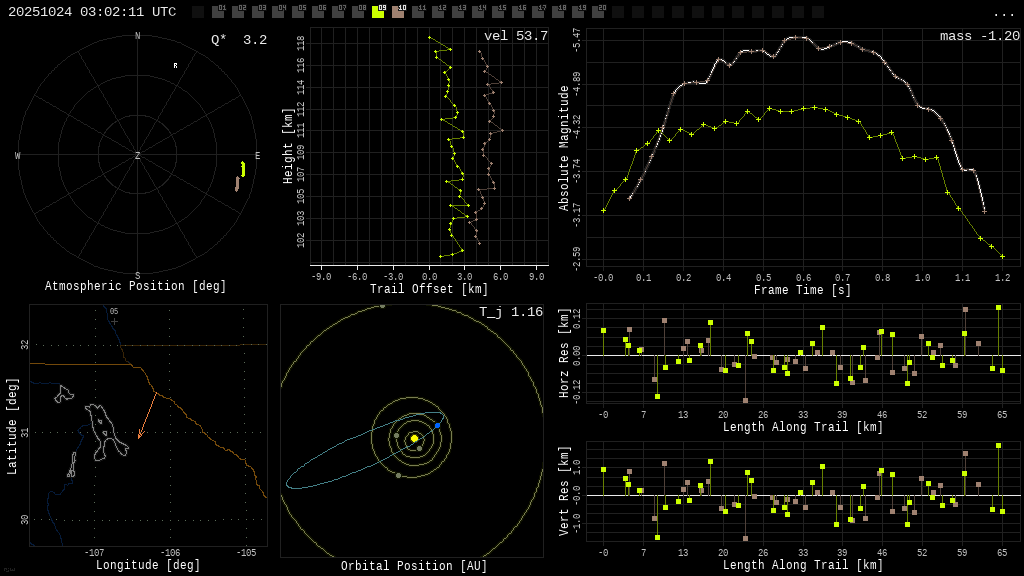Click the vel 53.7 readout

516,36
